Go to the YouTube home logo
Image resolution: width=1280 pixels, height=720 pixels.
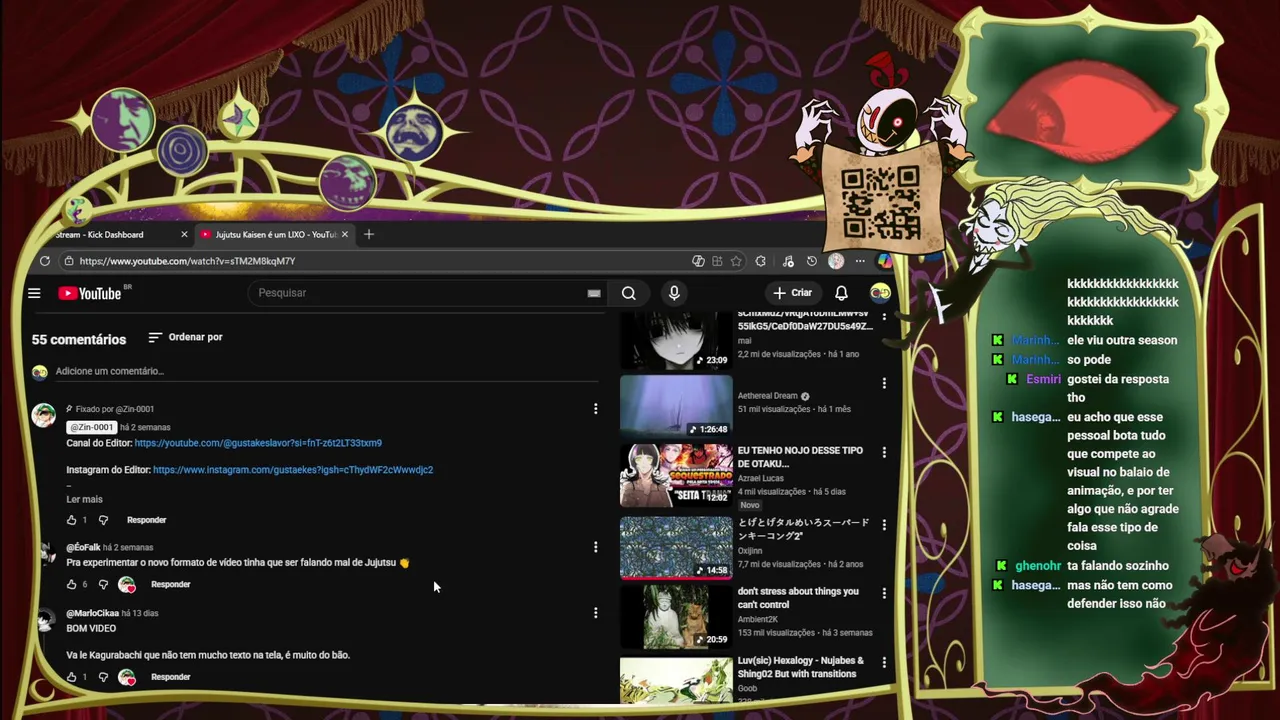pyautogui.click(x=90, y=293)
